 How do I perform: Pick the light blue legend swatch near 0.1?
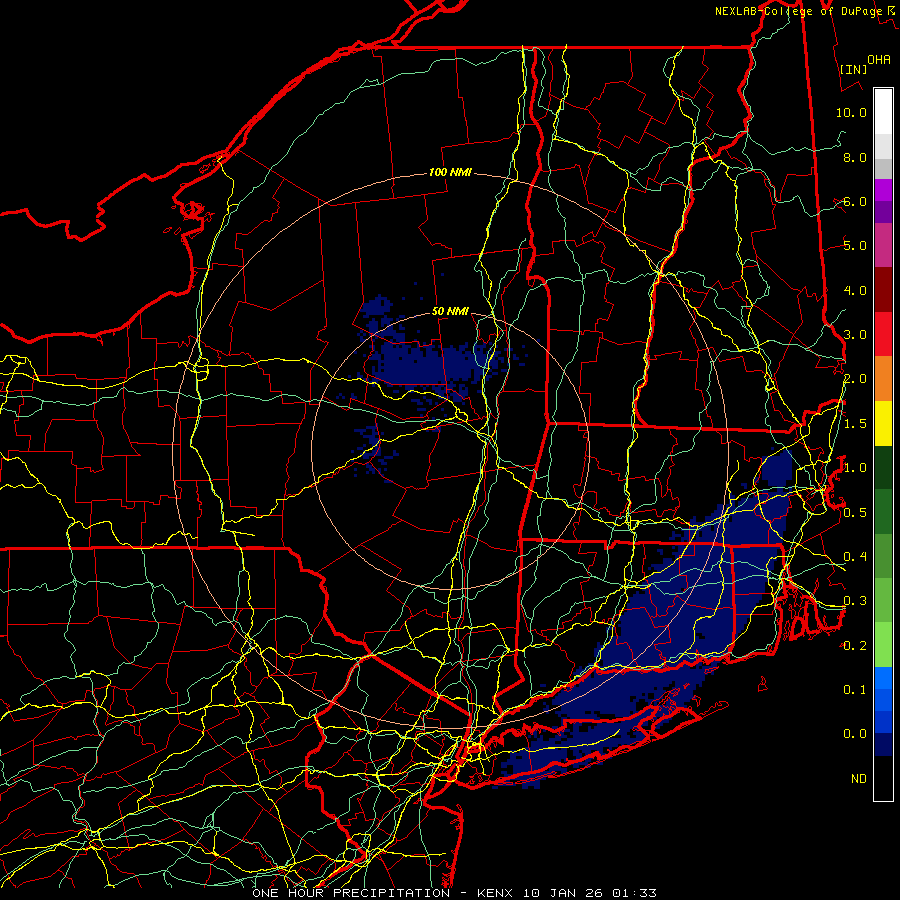883,678
